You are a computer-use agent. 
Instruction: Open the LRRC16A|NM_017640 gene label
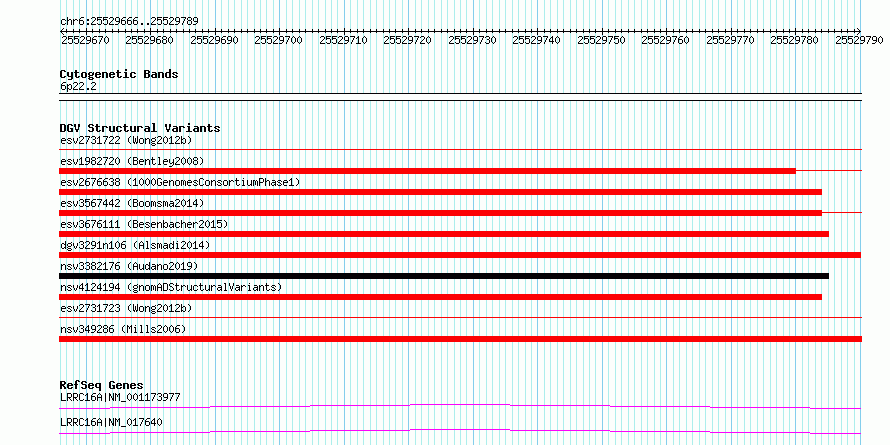(111, 422)
